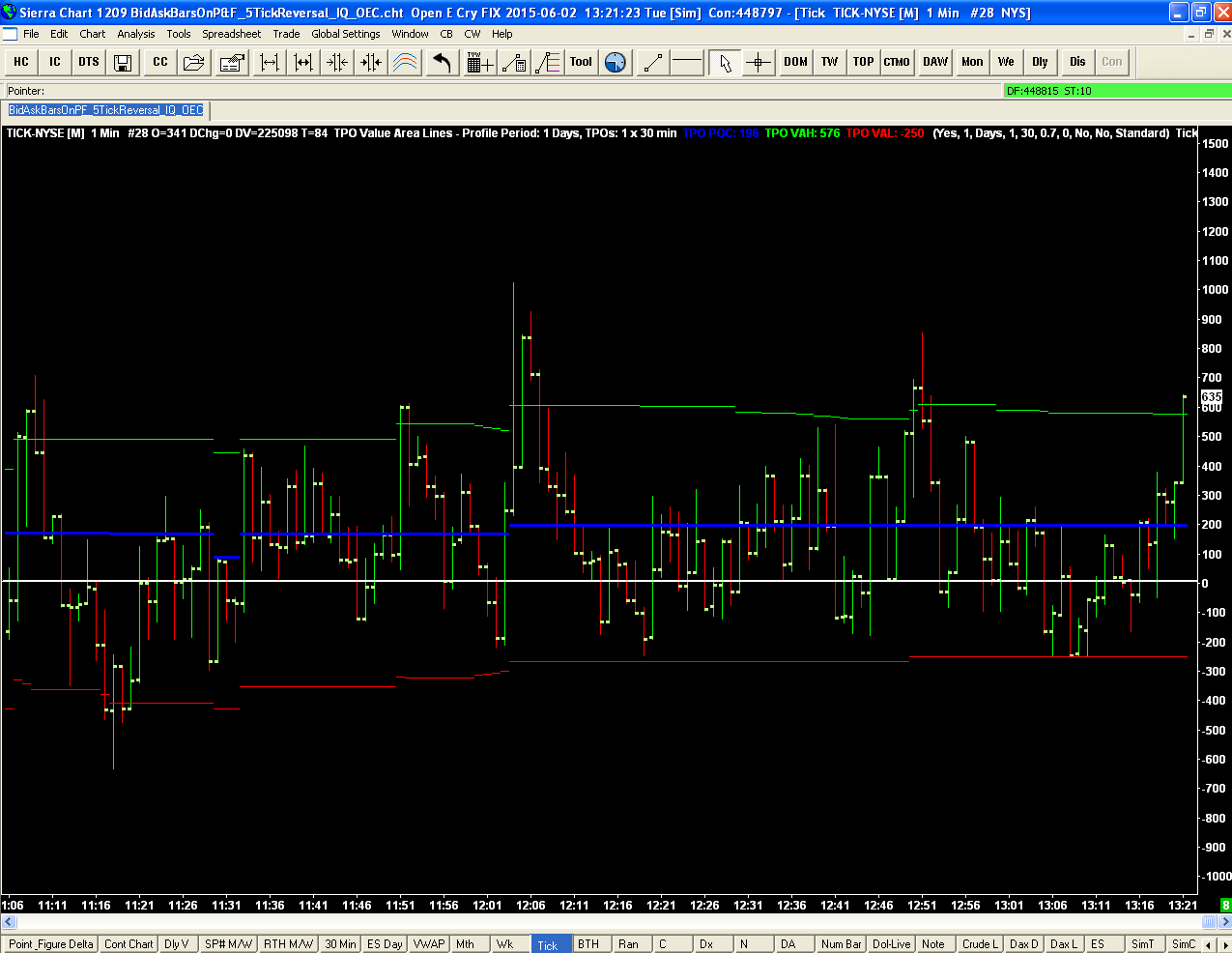Select the horizontal line drawing tool

(687, 62)
